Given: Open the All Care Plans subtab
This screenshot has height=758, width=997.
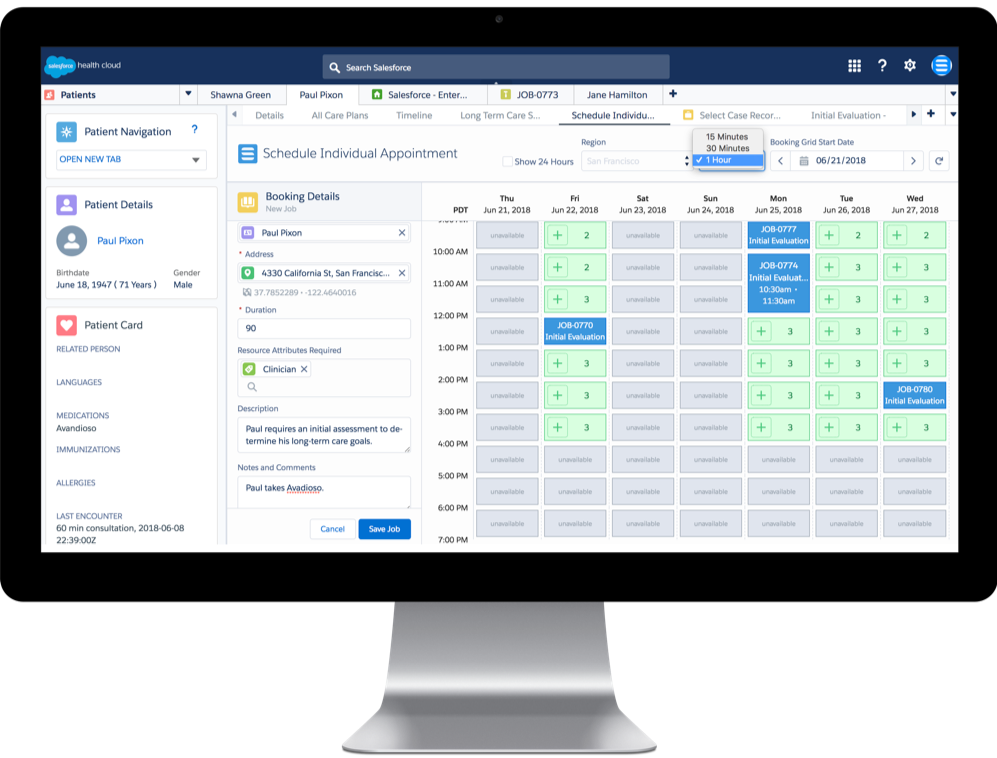Looking at the screenshot, I should click(x=340, y=115).
